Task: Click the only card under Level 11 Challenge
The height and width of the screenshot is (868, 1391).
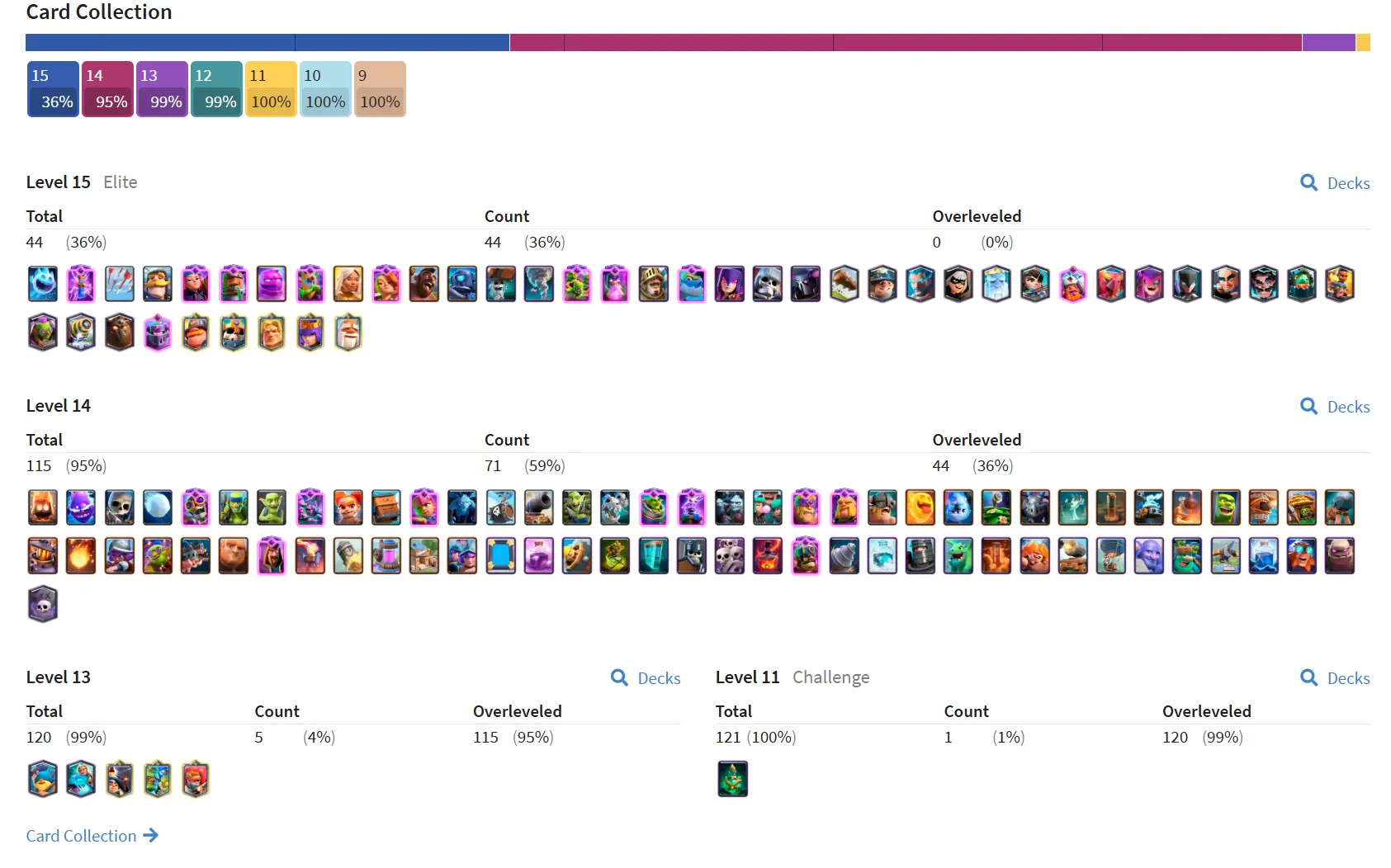Action: point(733,779)
